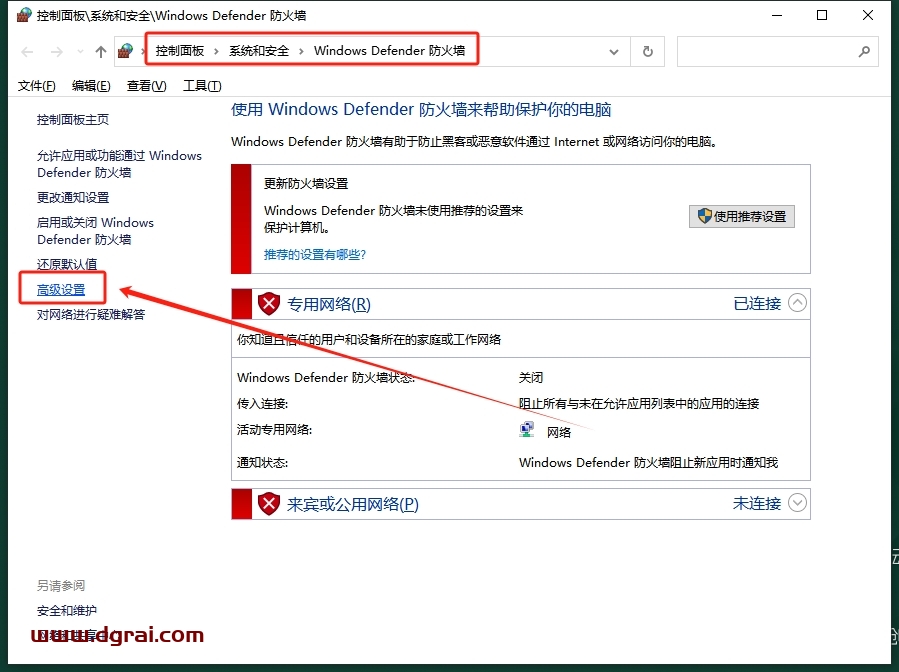Expand chevron after 控制面板 breadcrumb
The width and height of the screenshot is (899, 672).
coord(216,52)
